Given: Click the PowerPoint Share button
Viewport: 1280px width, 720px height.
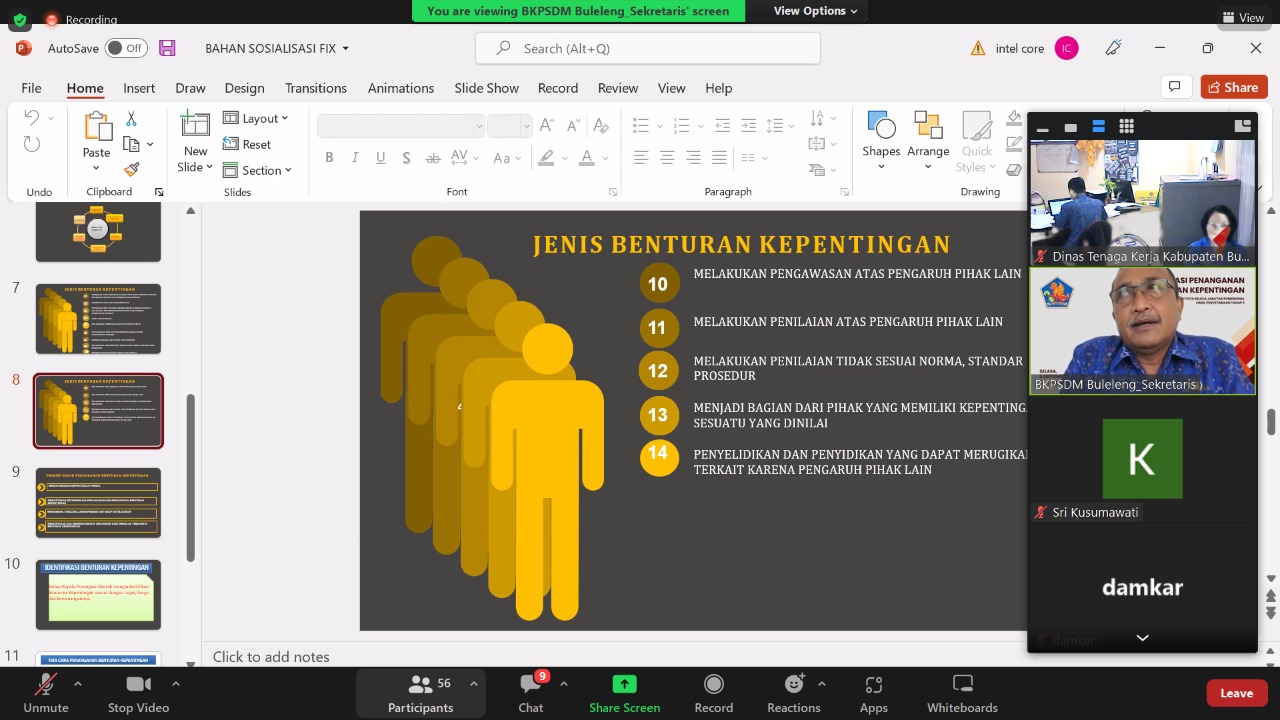Looking at the screenshot, I should click(1233, 87).
